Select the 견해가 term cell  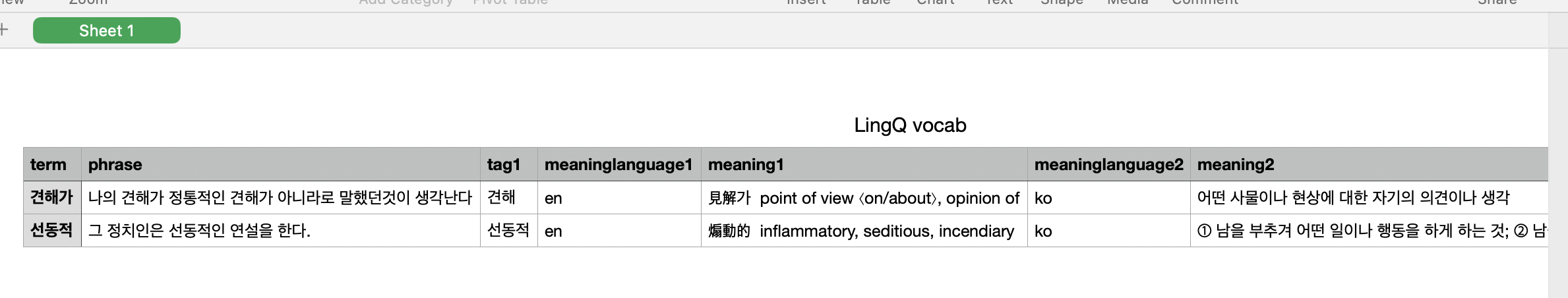point(52,197)
